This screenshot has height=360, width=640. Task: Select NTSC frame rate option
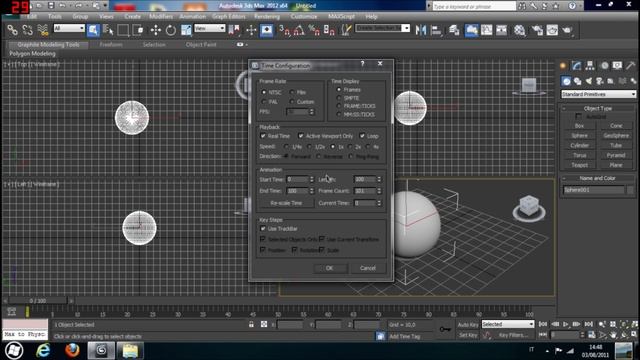tap(264, 92)
